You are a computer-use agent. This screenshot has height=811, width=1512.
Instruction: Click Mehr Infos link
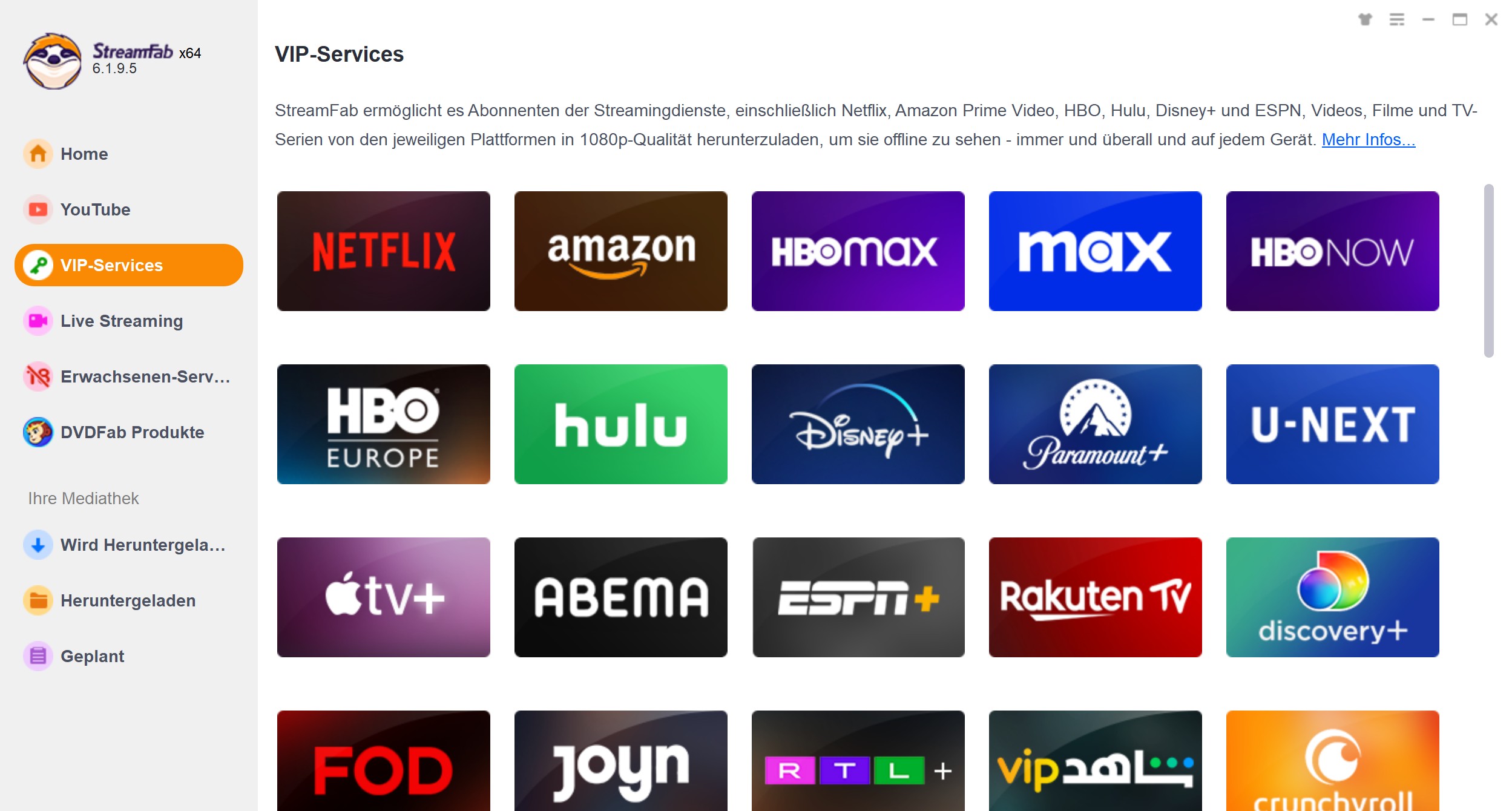[1369, 138]
